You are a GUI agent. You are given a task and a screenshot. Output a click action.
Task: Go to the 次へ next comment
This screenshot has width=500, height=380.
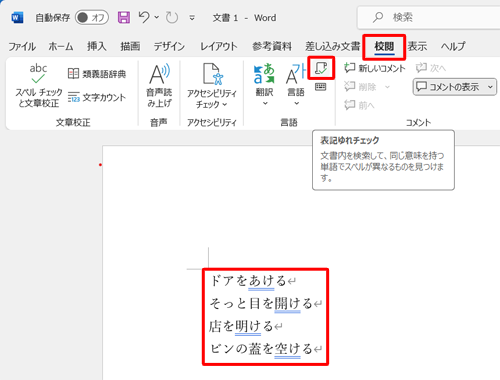431,68
